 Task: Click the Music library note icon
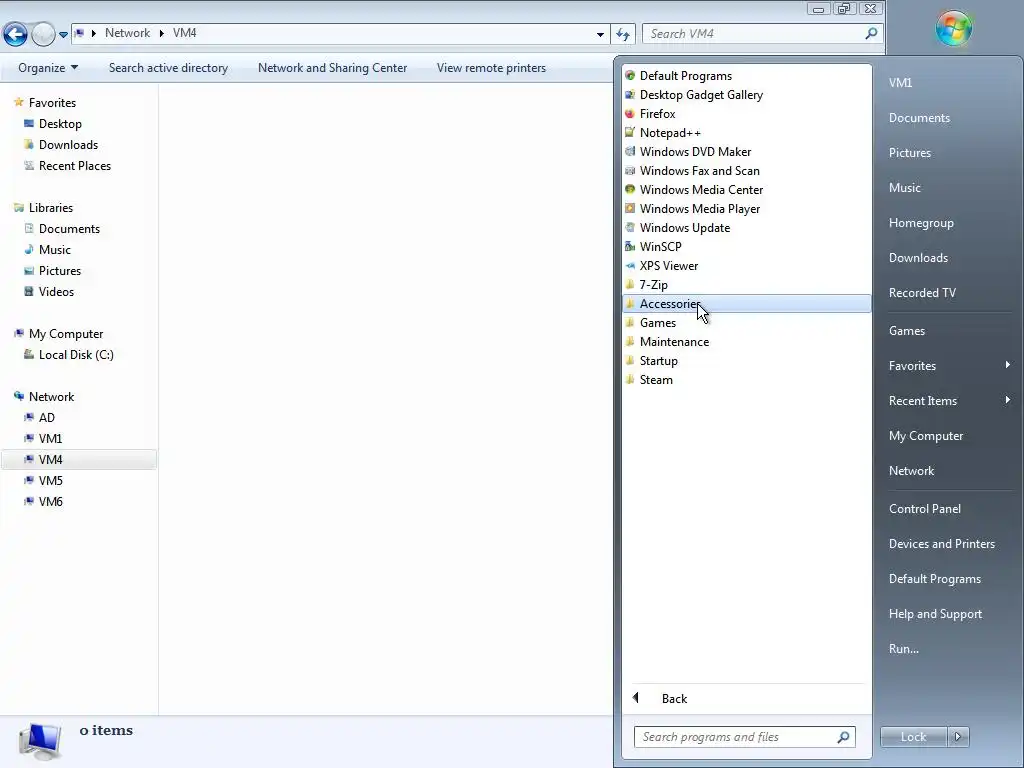[29, 249]
